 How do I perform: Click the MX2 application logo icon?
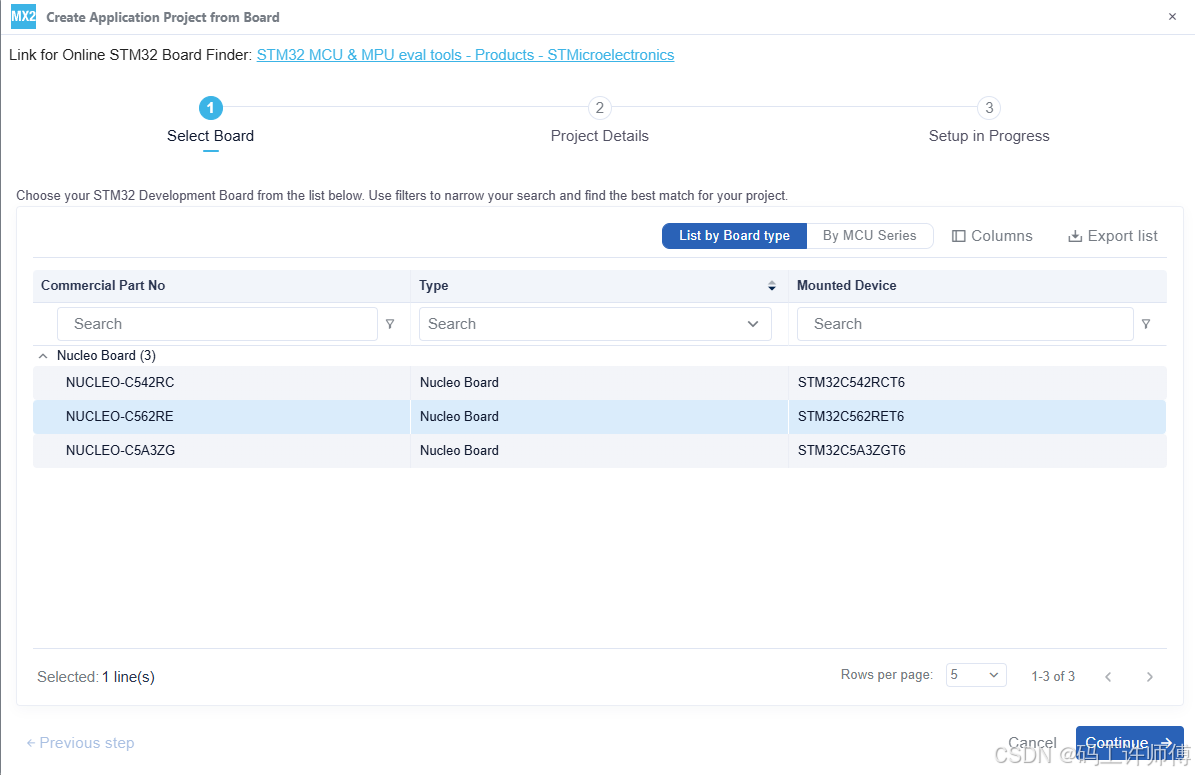point(23,16)
